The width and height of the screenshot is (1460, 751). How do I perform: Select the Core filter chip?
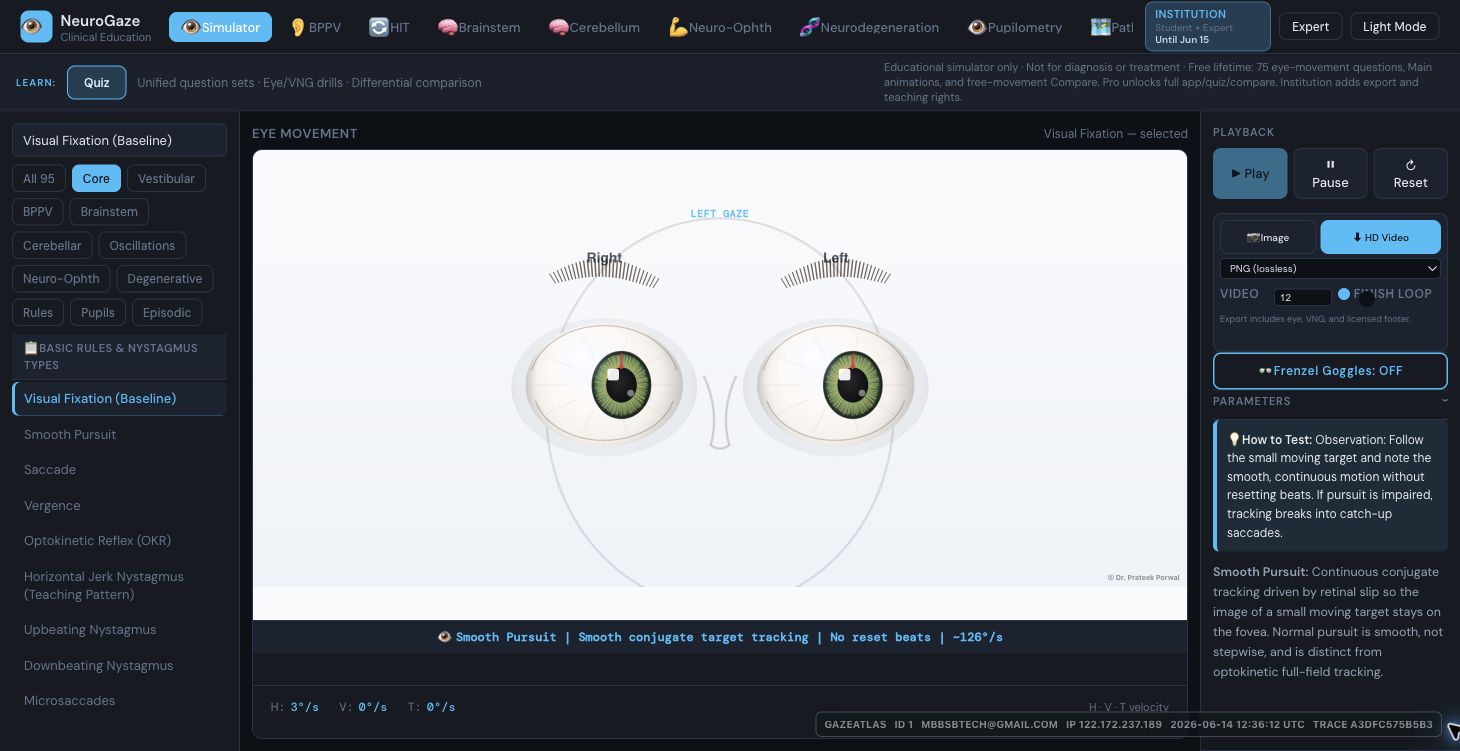[96, 178]
